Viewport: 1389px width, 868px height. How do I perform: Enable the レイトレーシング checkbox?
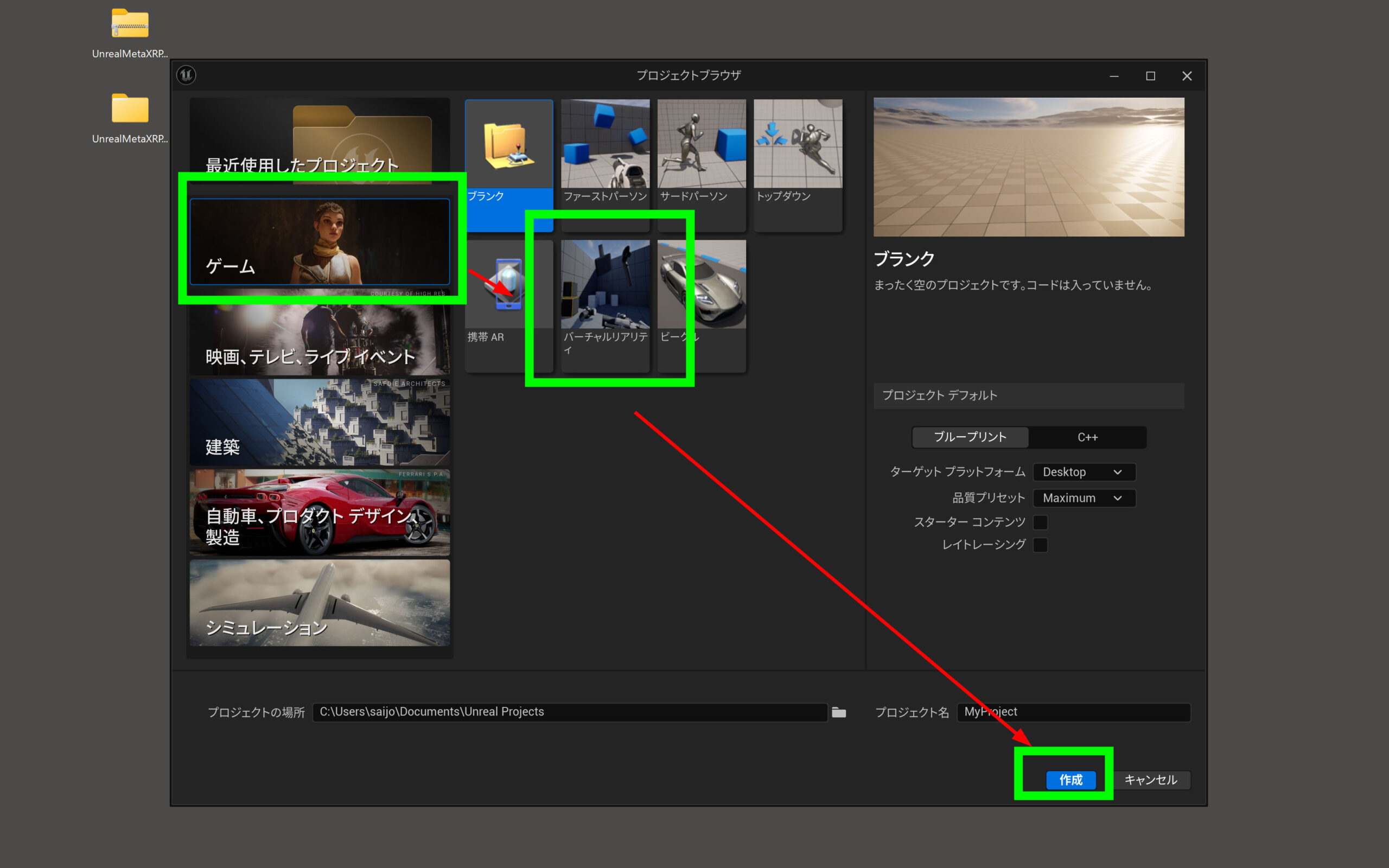[1040, 545]
